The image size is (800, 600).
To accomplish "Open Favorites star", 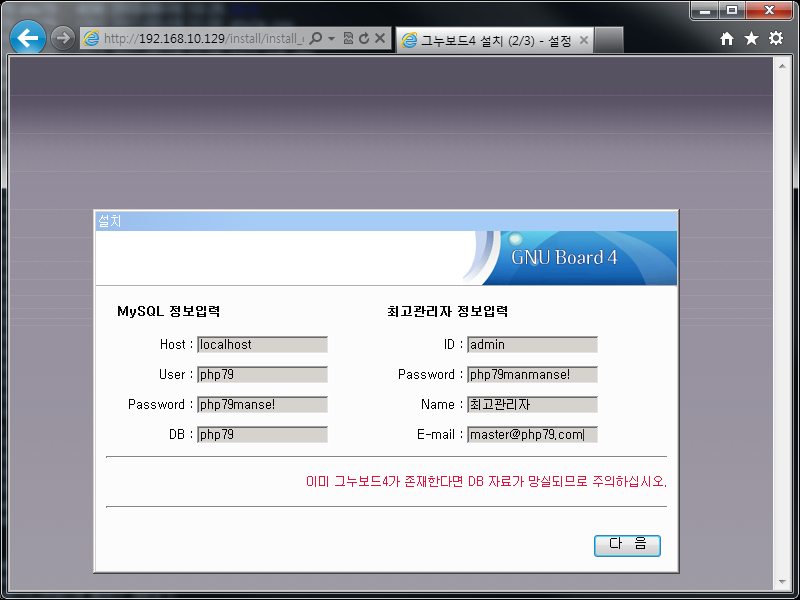I will click(751, 38).
